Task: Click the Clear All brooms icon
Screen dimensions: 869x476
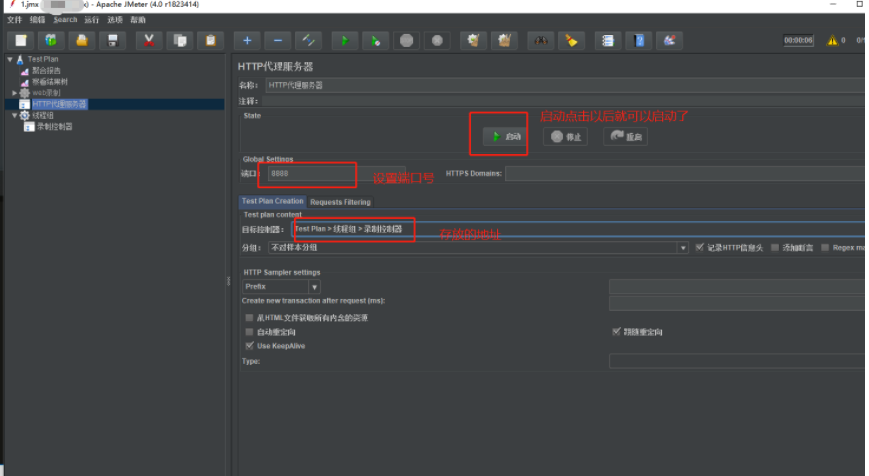Action: click(504, 40)
